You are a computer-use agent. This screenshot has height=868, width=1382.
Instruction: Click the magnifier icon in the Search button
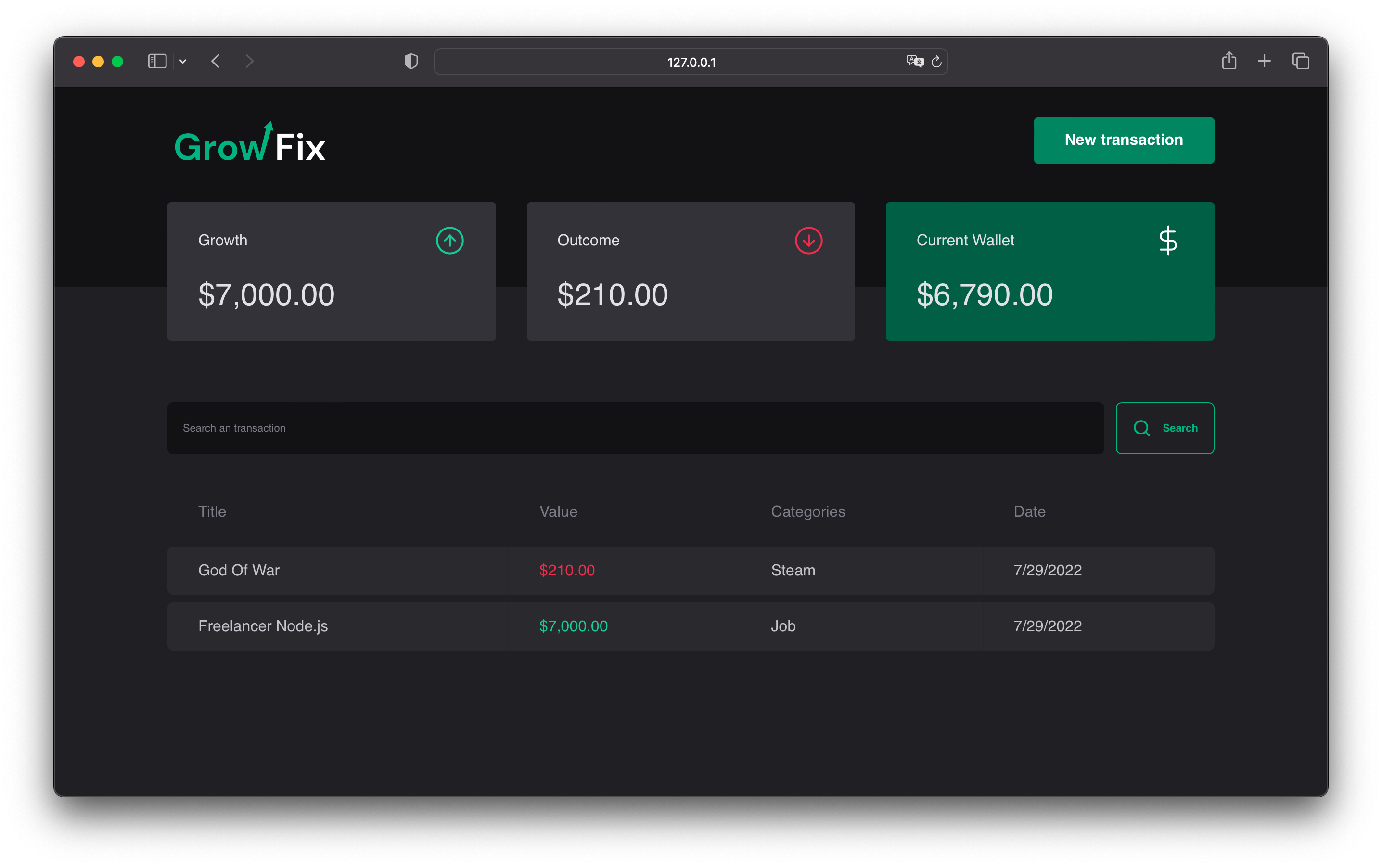[x=1141, y=428]
